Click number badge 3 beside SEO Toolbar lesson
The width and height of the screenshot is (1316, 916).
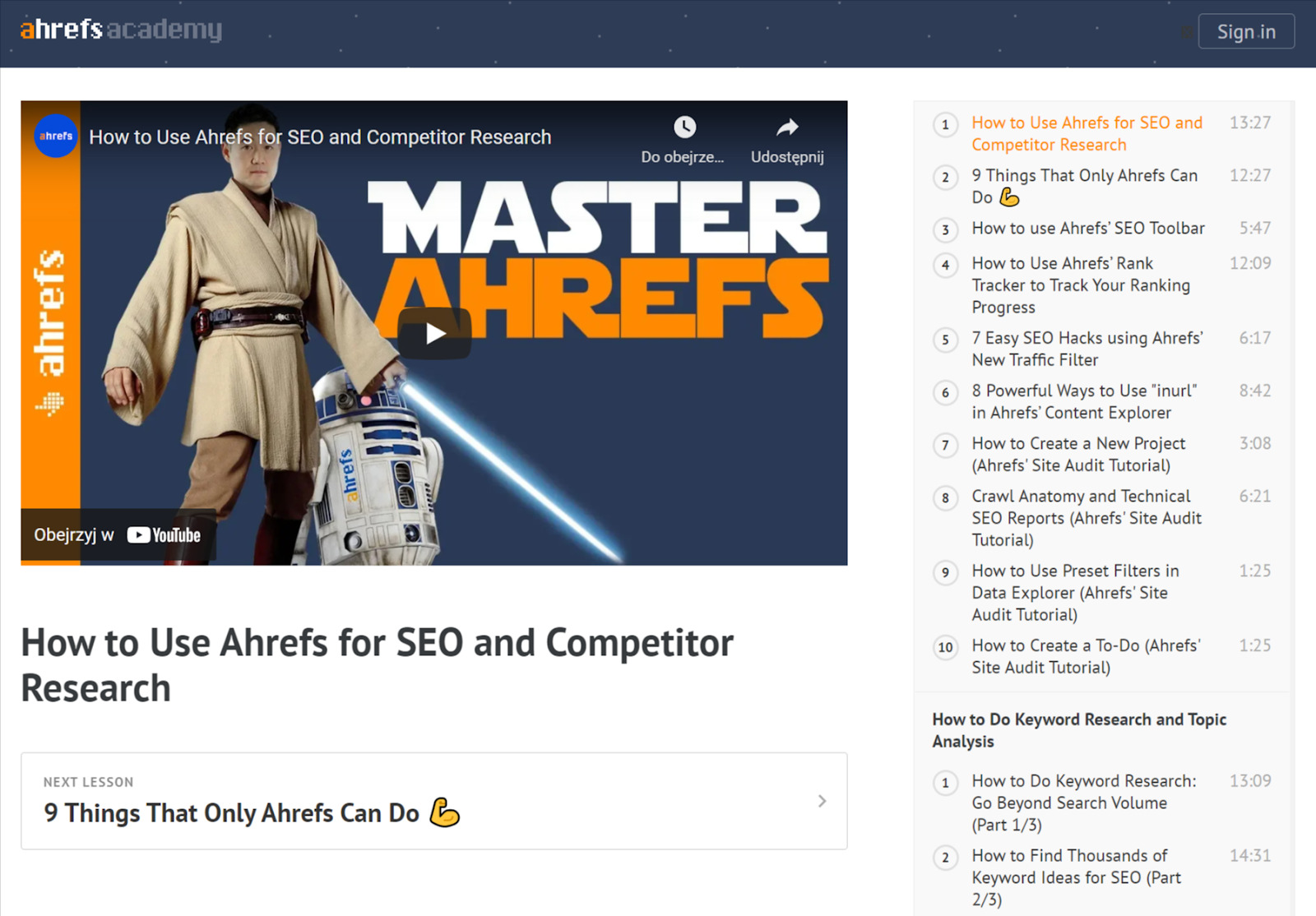coord(945,229)
